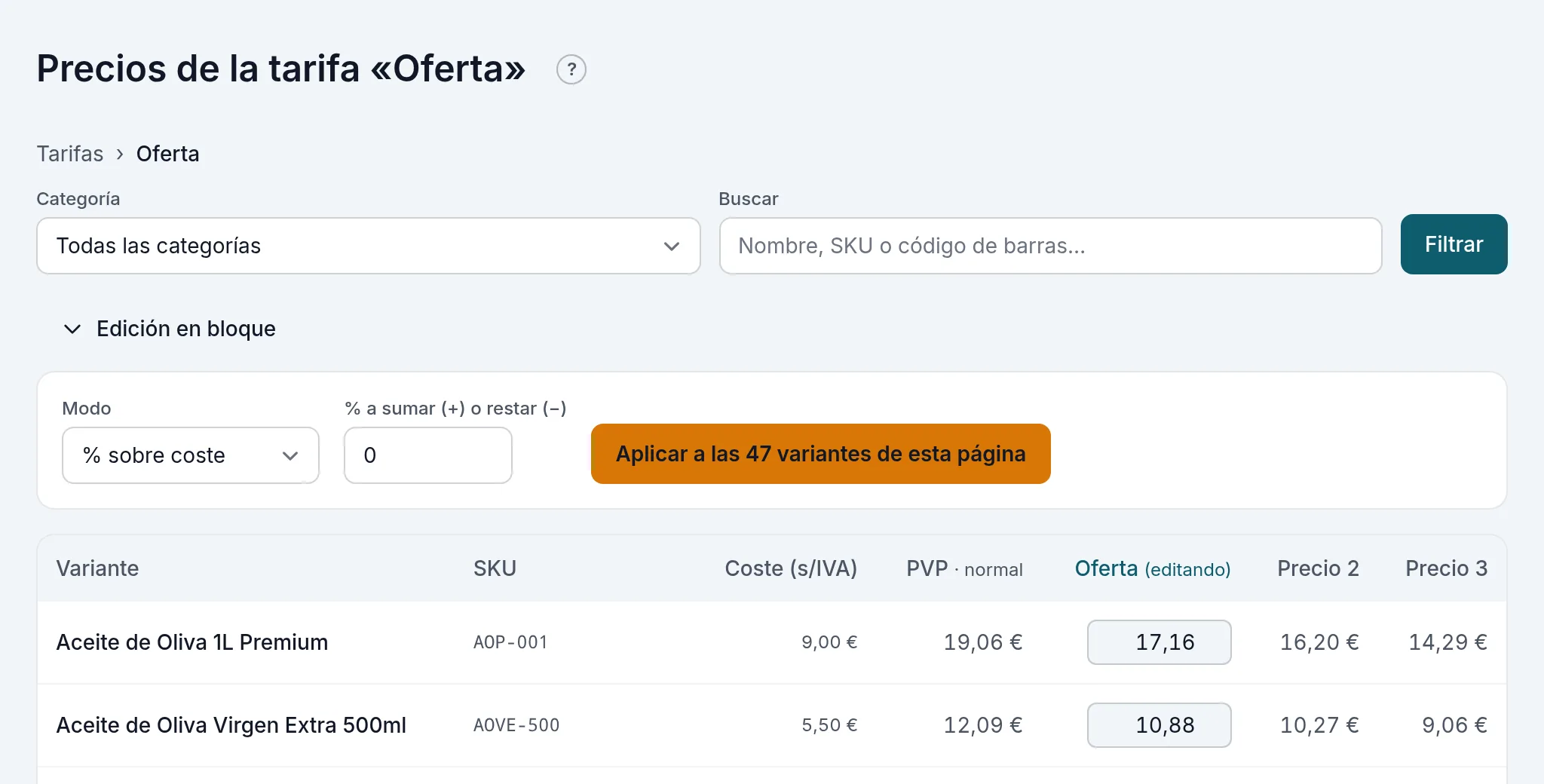The image size is (1544, 784).
Task: Open the Modo dropdown
Action: [x=191, y=455]
